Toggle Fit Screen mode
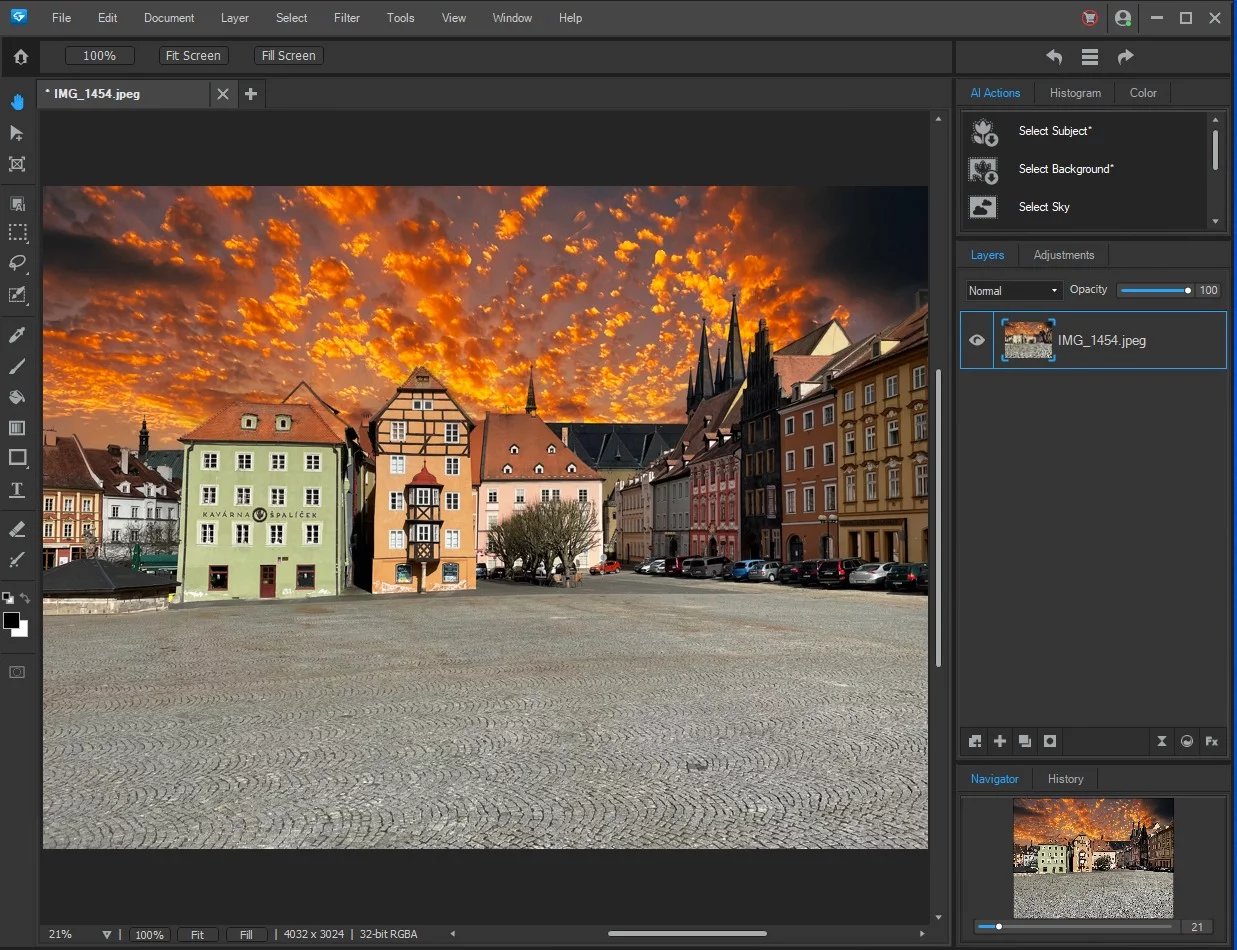 pos(193,55)
